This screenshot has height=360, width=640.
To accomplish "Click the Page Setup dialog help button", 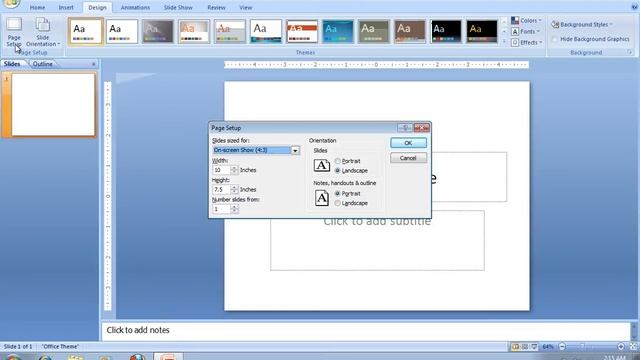I will click(404, 128).
